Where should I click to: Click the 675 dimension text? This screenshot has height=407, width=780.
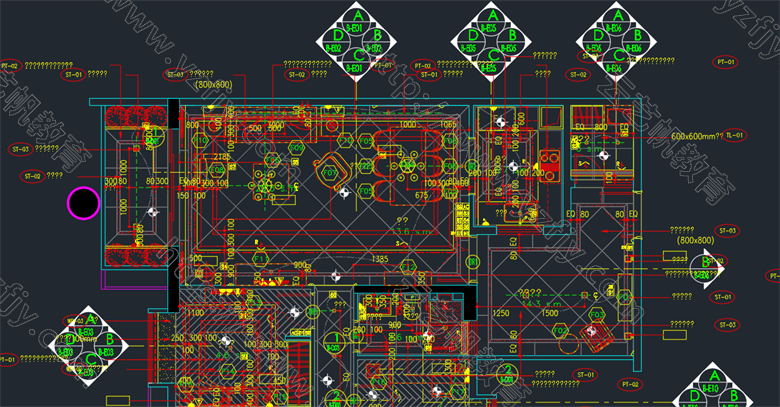[421, 196]
